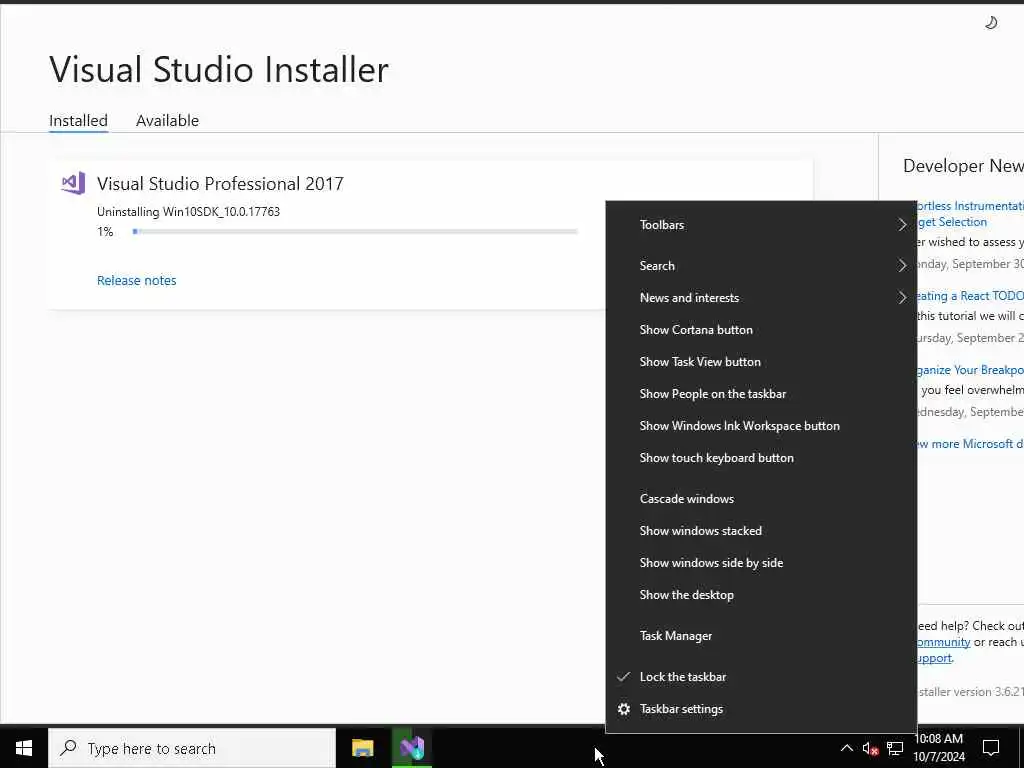Click the Developer News heading

tap(963, 166)
